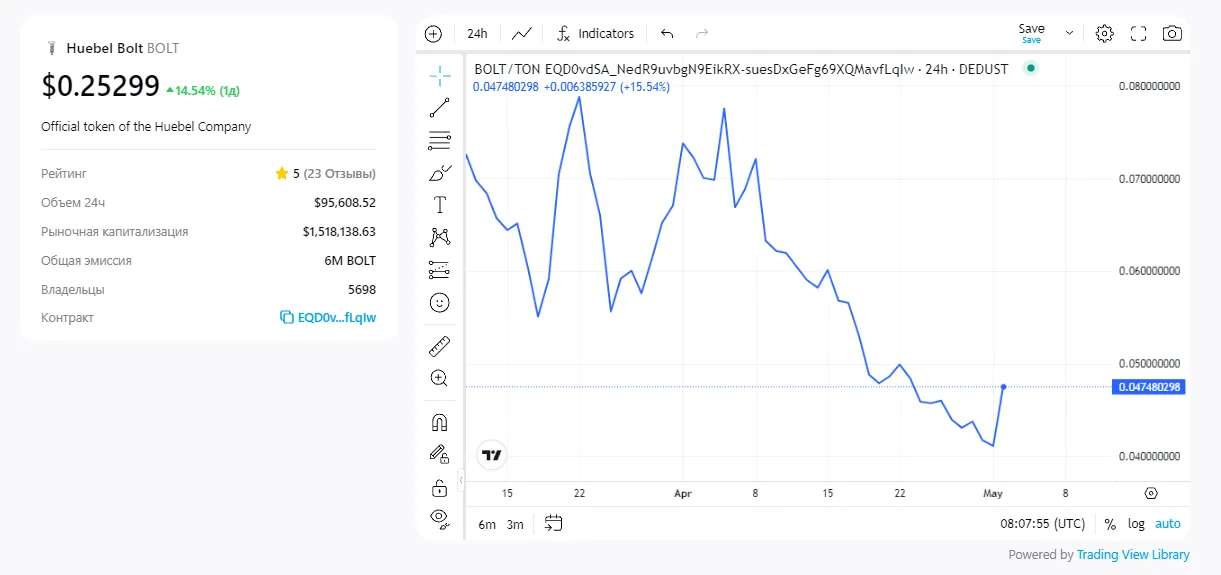Image resolution: width=1221 pixels, height=575 pixels.
Task: Open the 24h interval selector
Action: 477,33
